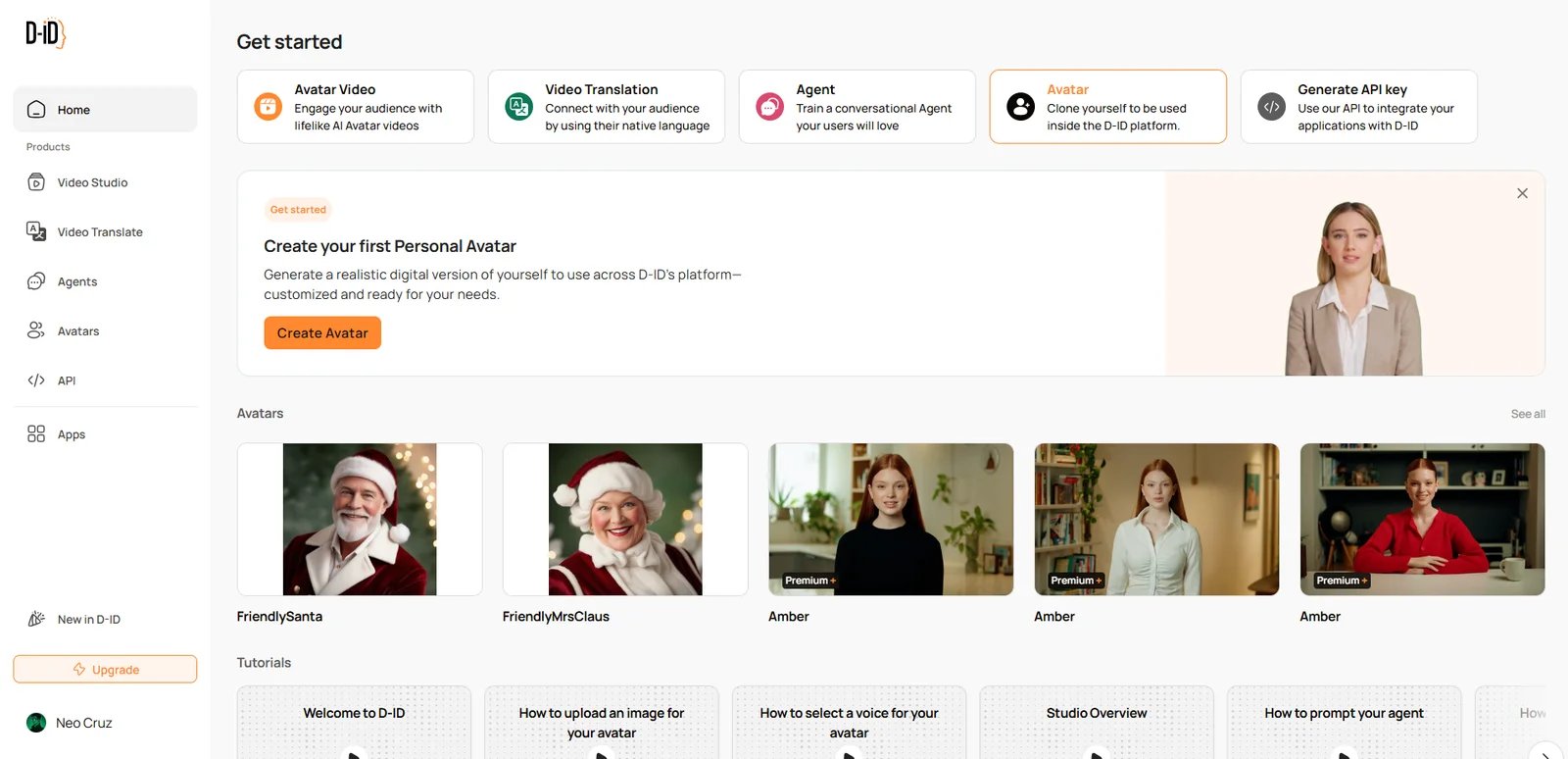1568x759 pixels.
Task: Click the orange Avatar Video icon
Action: point(268,106)
